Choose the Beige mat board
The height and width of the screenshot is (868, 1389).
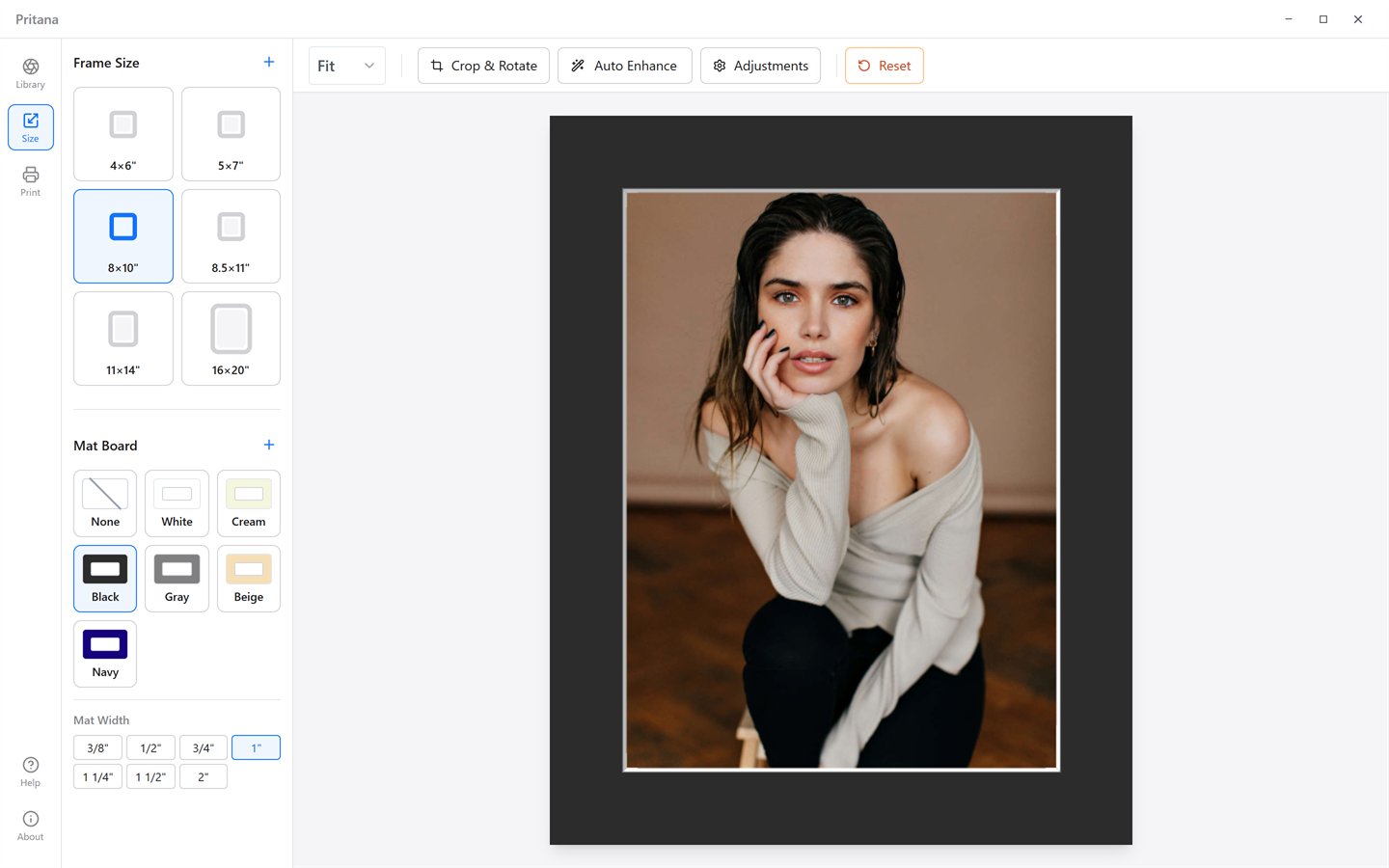(x=249, y=579)
